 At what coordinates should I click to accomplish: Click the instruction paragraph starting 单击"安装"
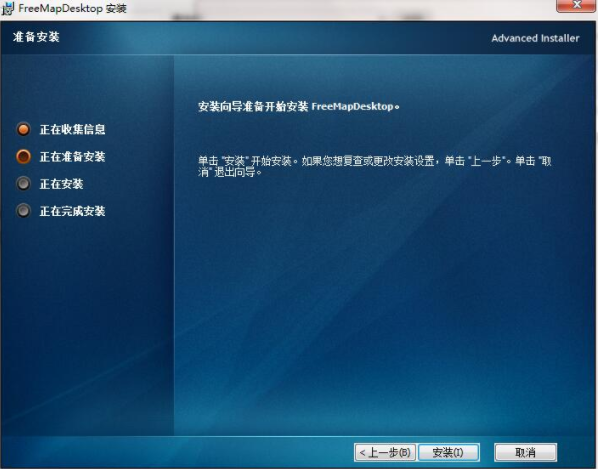click(375, 166)
